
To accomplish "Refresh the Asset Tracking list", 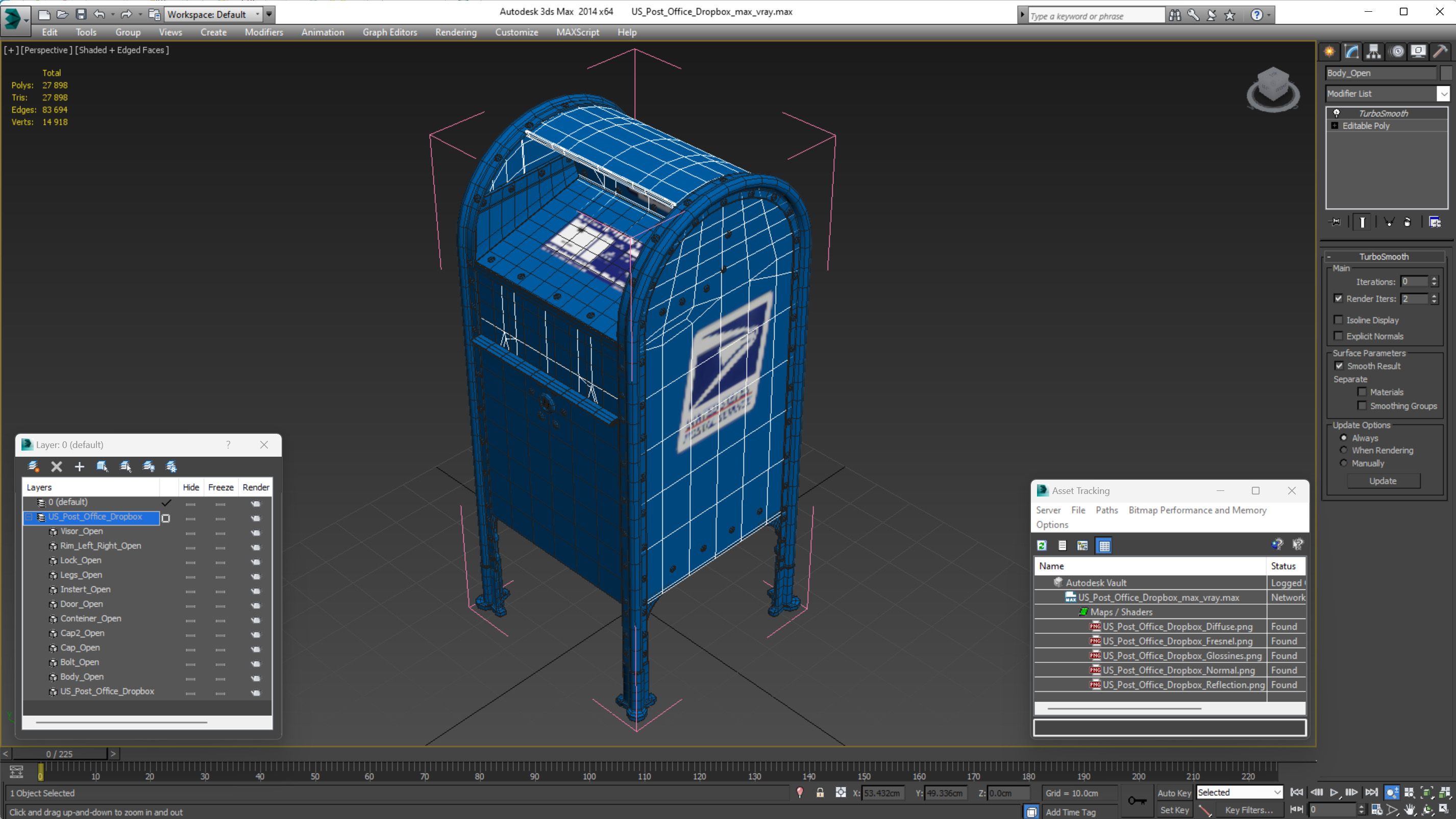I will [1042, 545].
